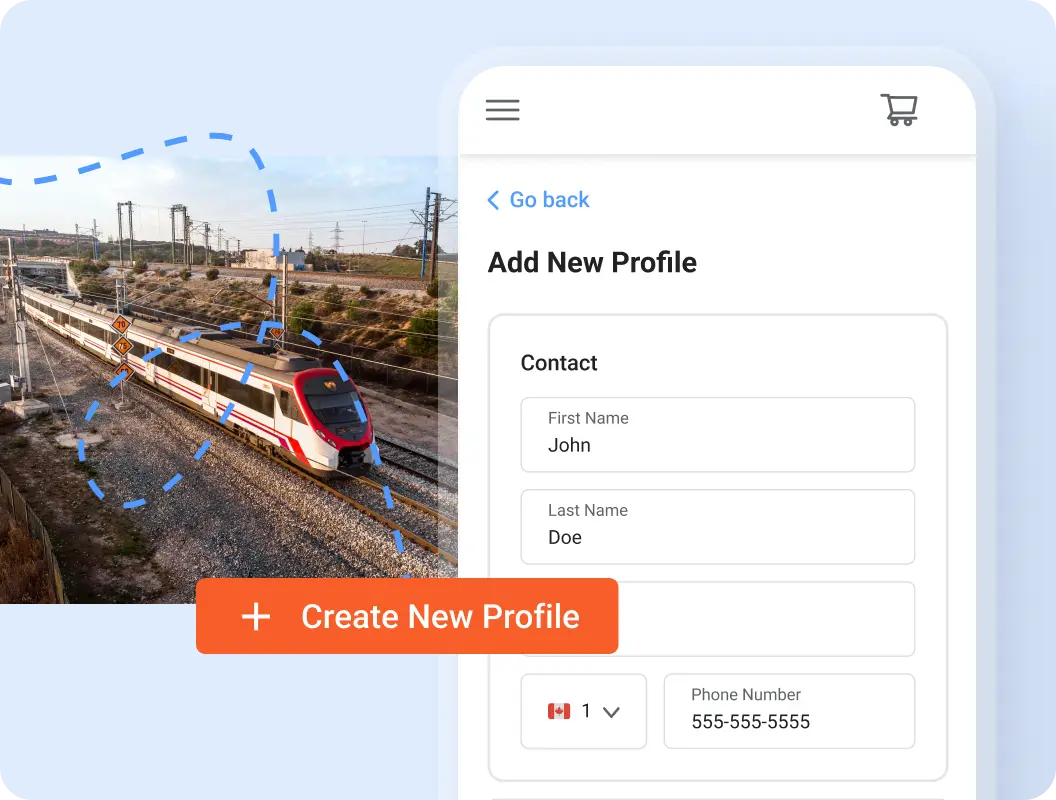Focus the Last Name field
The width and height of the screenshot is (1056, 800).
(717, 527)
